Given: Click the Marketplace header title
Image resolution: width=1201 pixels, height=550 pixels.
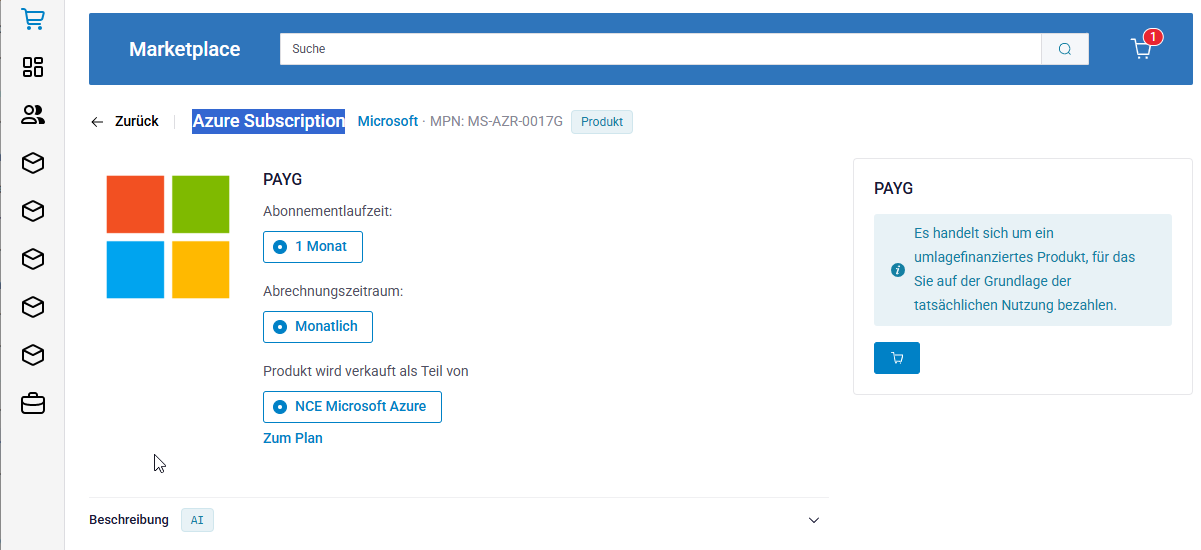Looking at the screenshot, I should click(x=185, y=49).
